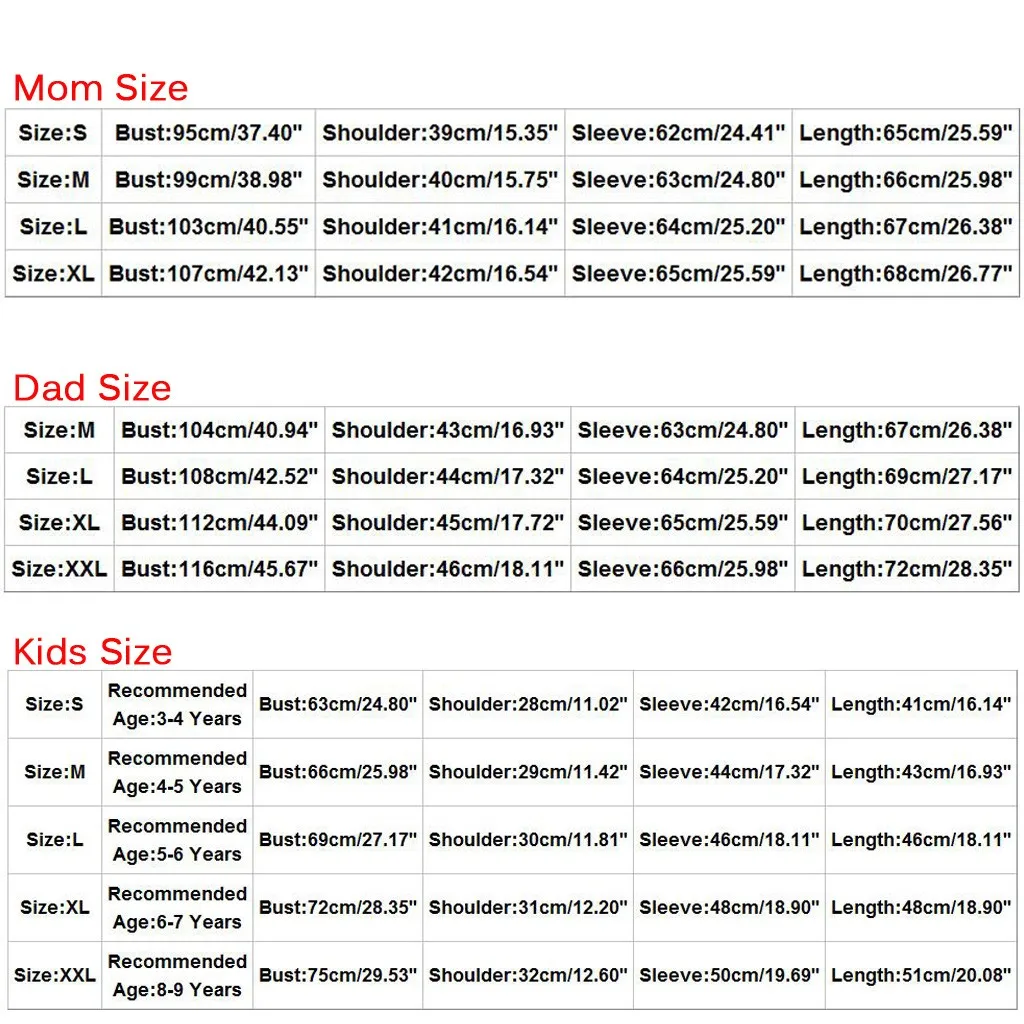Screen dimensions: 1024x1024
Task: Click Kids Length:51cm/20.08" cell
Action: (921, 976)
